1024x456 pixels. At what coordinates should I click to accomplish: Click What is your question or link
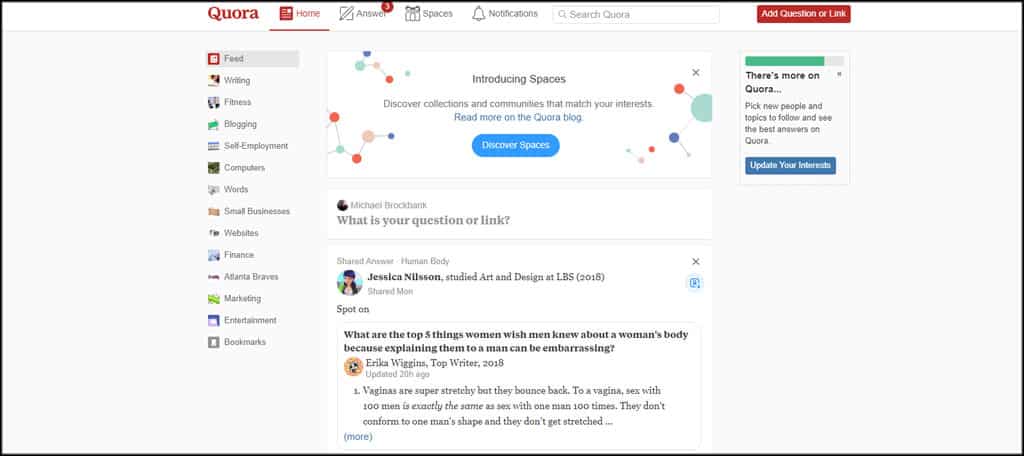click(x=423, y=220)
